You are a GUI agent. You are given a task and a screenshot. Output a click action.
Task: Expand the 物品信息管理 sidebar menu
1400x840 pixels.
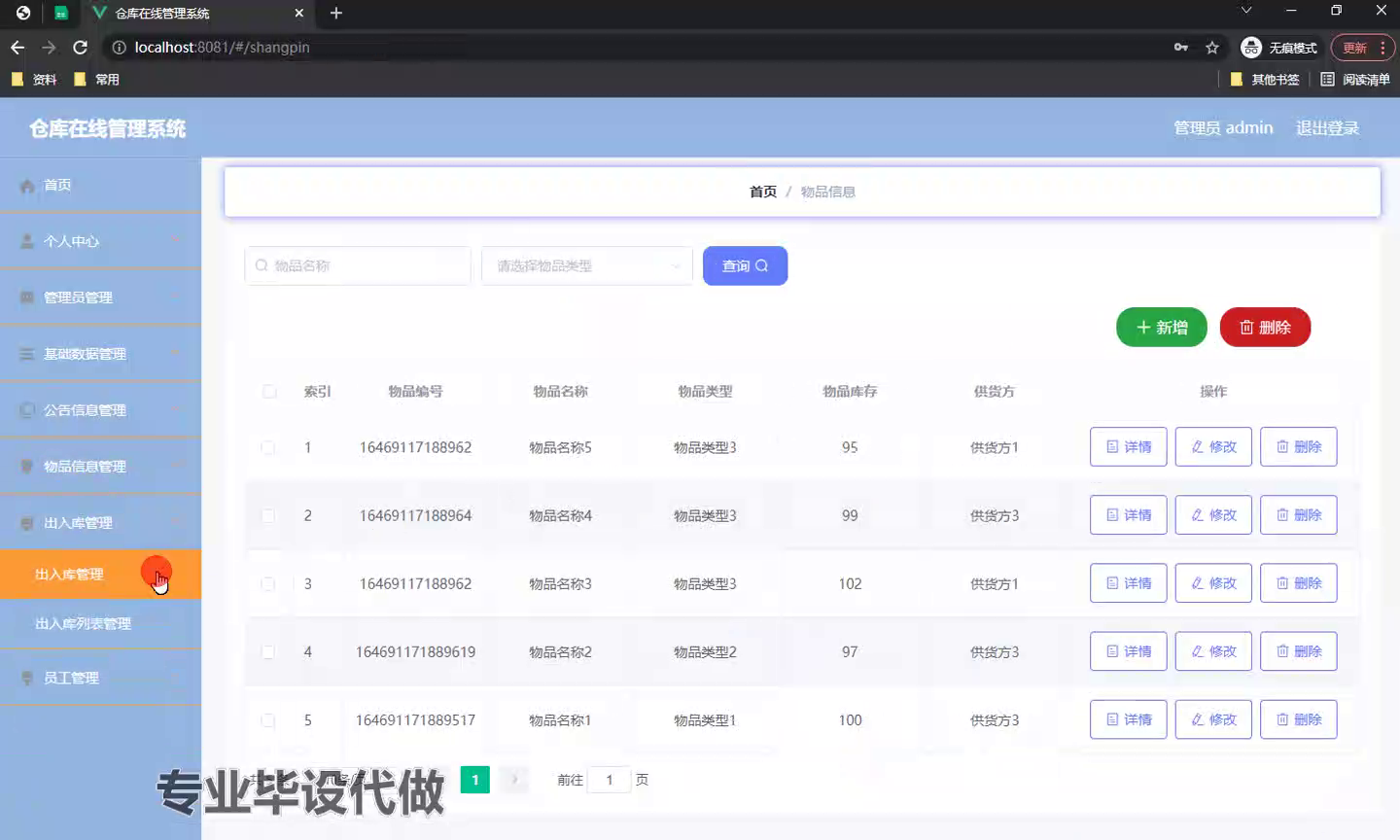tap(100, 467)
